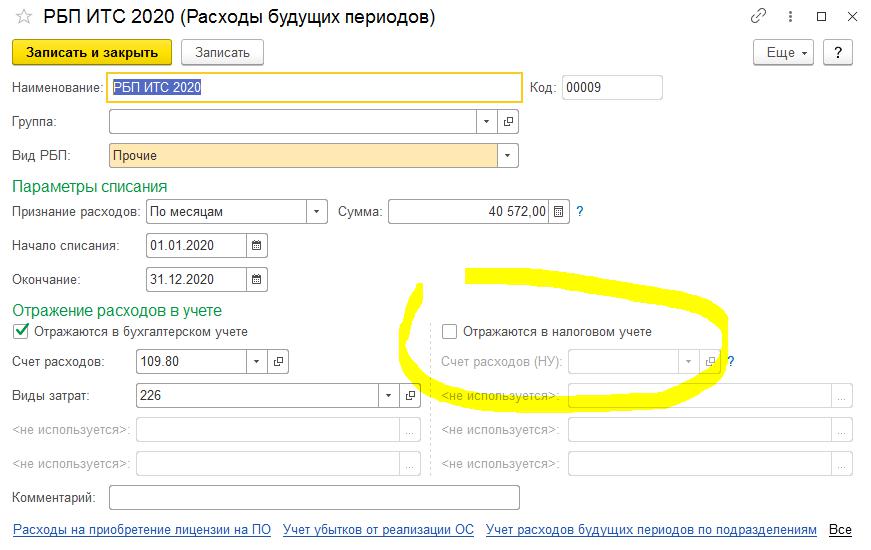Click the star favorite icon in title bar

coord(21,17)
